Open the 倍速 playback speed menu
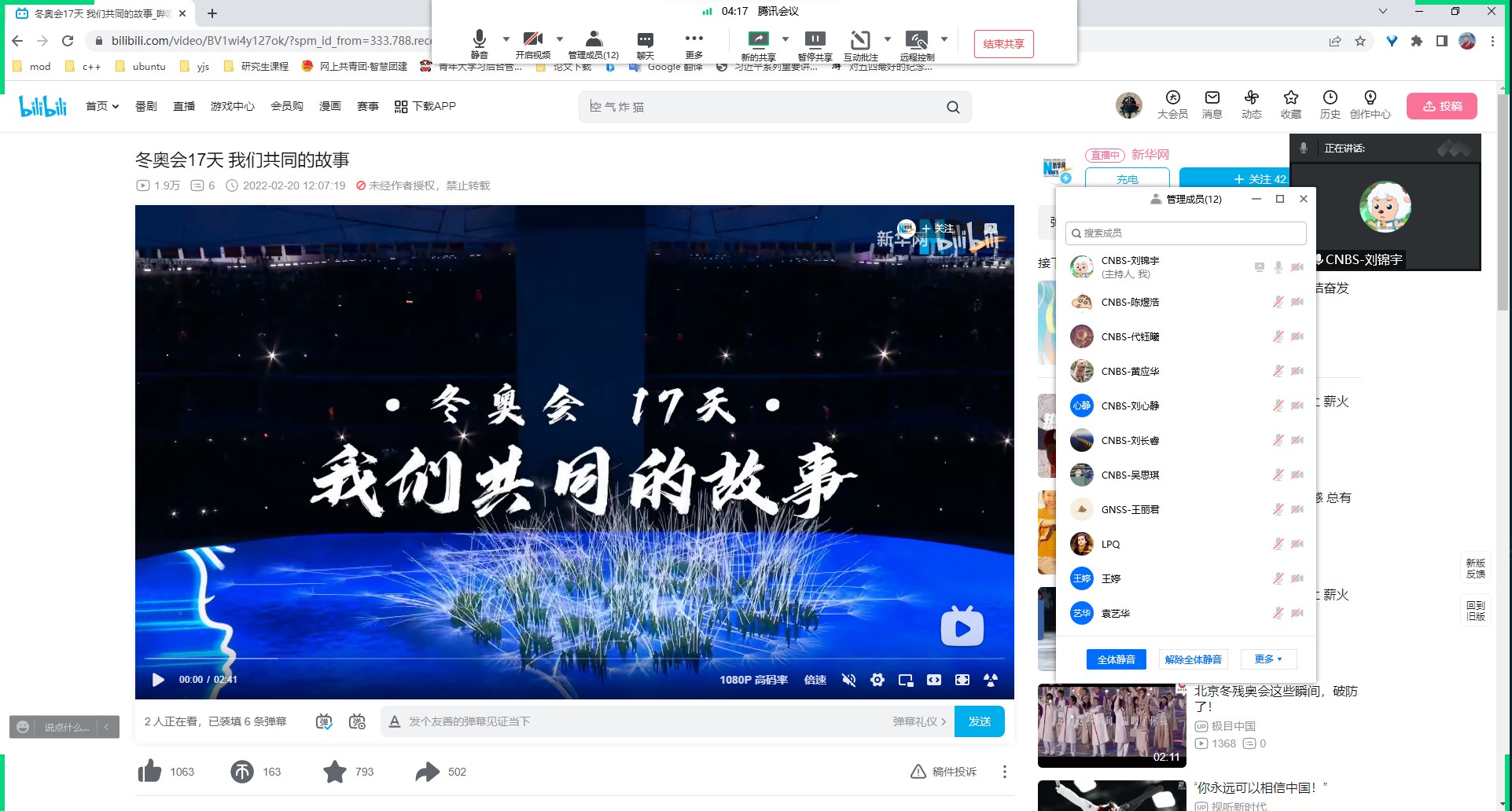Image resolution: width=1512 pixels, height=811 pixels. 815,680
